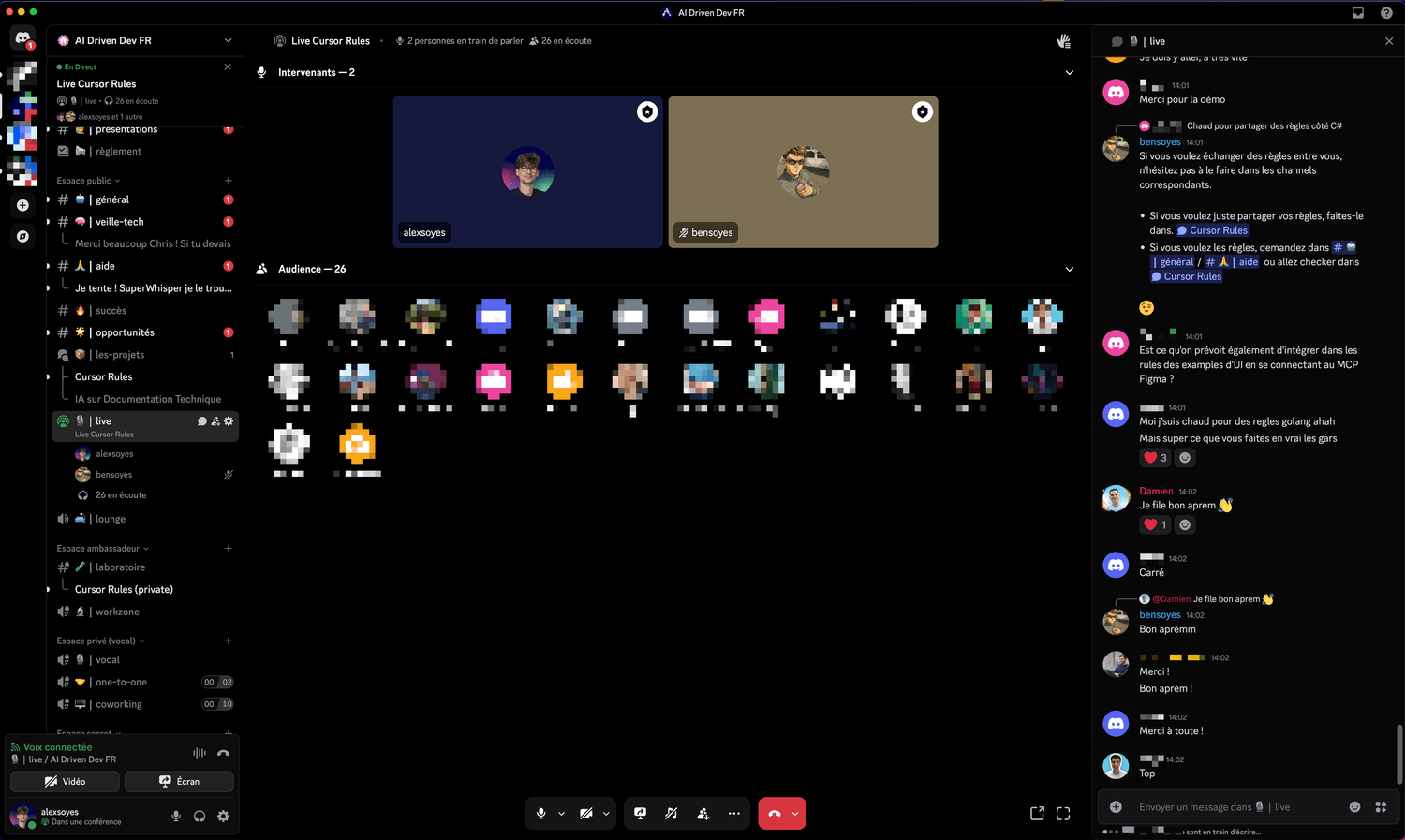Enter full screen mode for the stage
Viewport: 1405px width, 840px height.
pyautogui.click(x=1063, y=813)
